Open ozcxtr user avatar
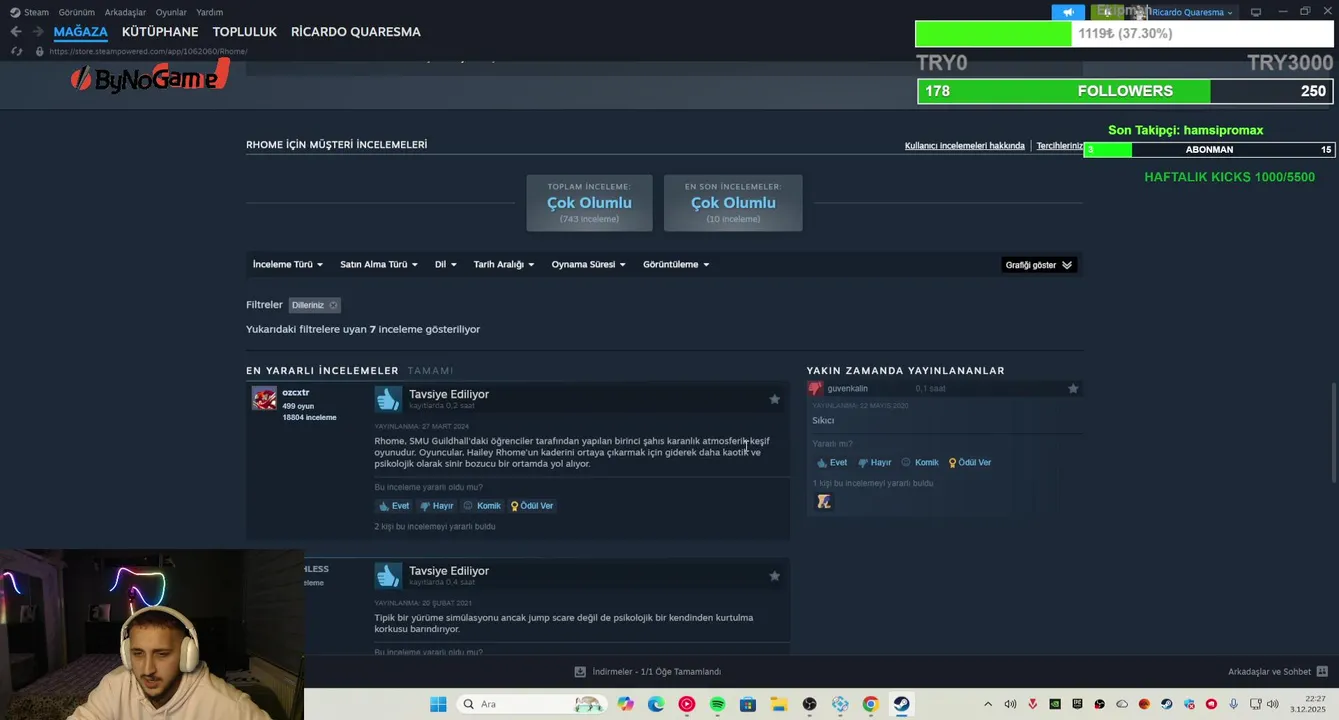The image size is (1339, 720). 264,398
